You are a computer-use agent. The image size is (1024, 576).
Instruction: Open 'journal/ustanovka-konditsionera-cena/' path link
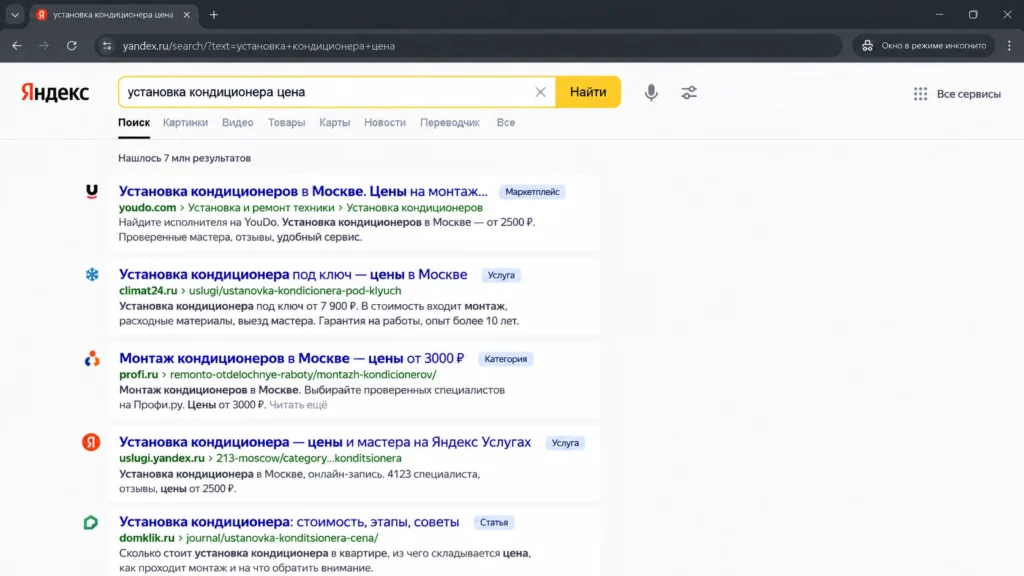[282, 538]
